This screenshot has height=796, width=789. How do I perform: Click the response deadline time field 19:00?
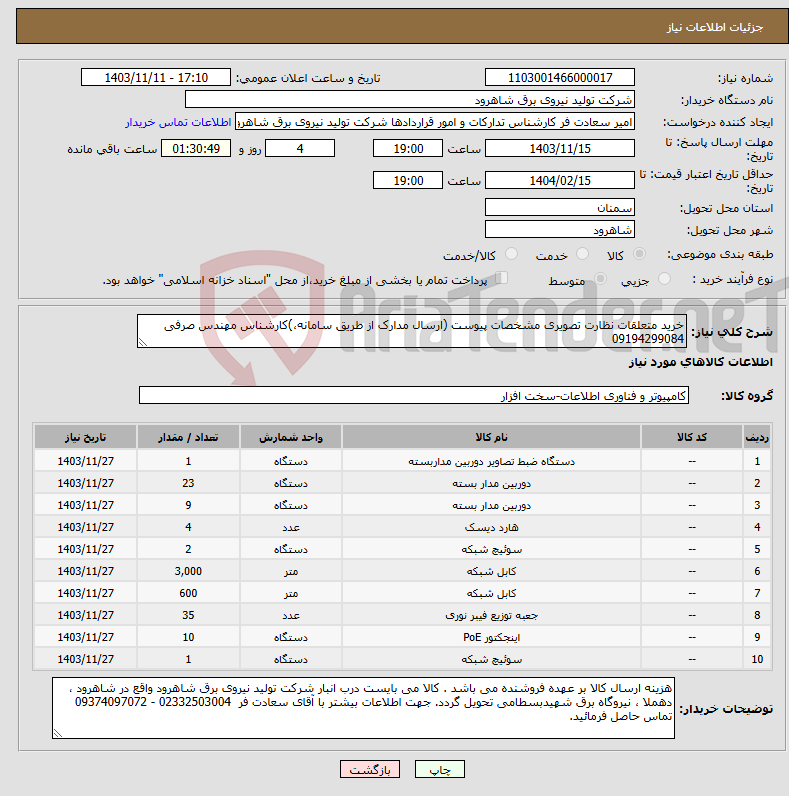pyautogui.click(x=408, y=149)
